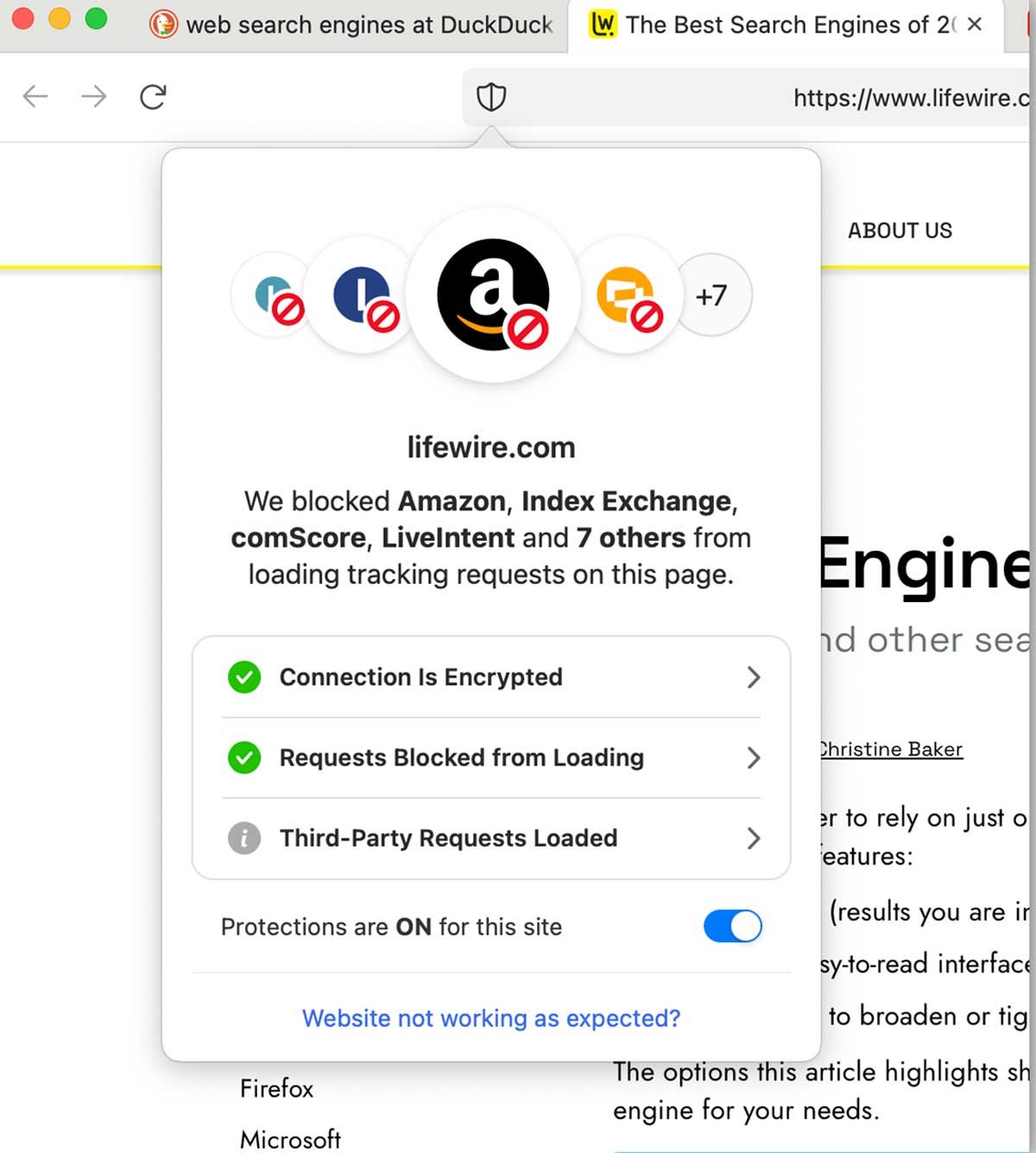The width and height of the screenshot is (1036, 1153).
Task: Expand Third-Party Requests Loaded details
Action: pyautogui.click(x=490, y=838)
